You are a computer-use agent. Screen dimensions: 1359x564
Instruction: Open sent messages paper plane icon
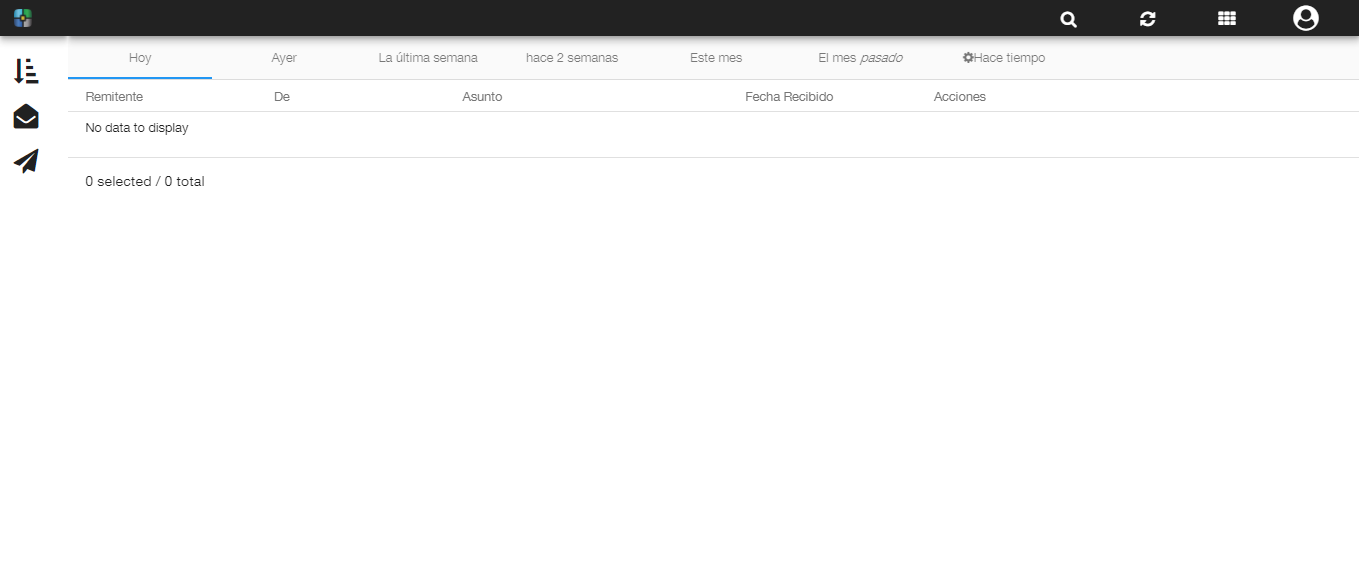[26, 161]
